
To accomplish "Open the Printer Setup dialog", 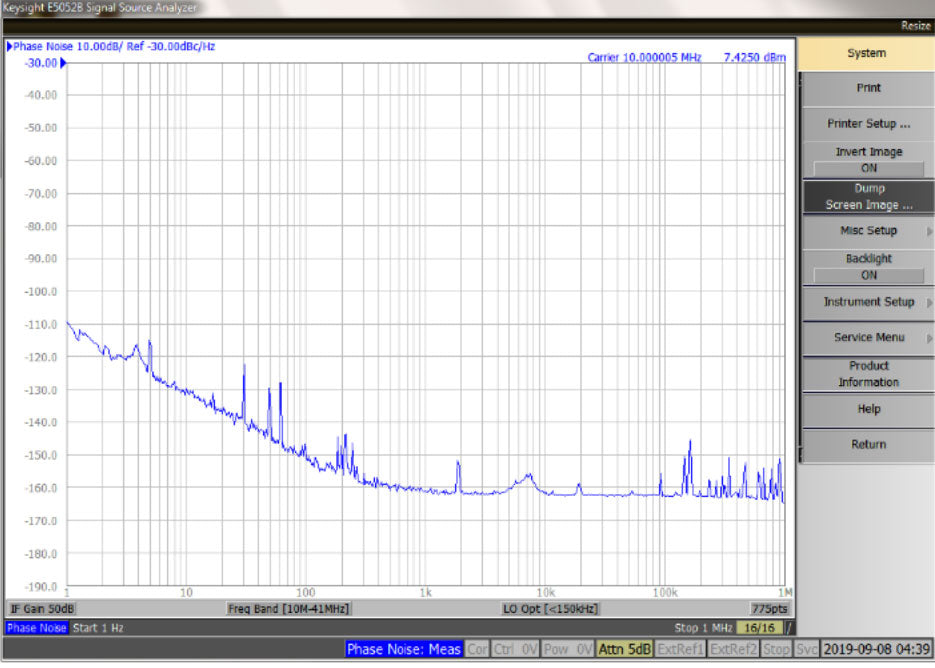I will click(868, 124).
